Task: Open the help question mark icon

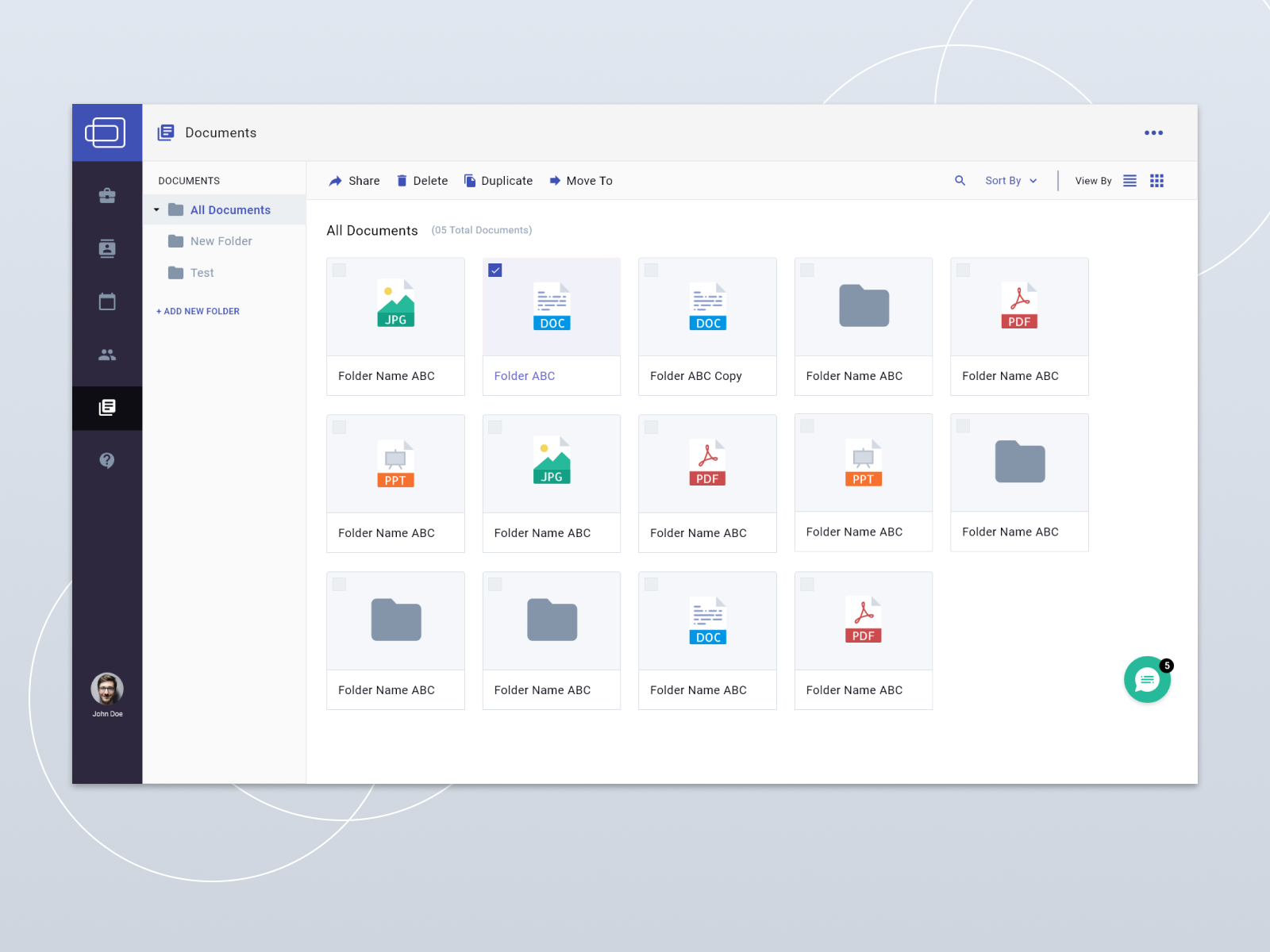Action: [x=107, y=460]
